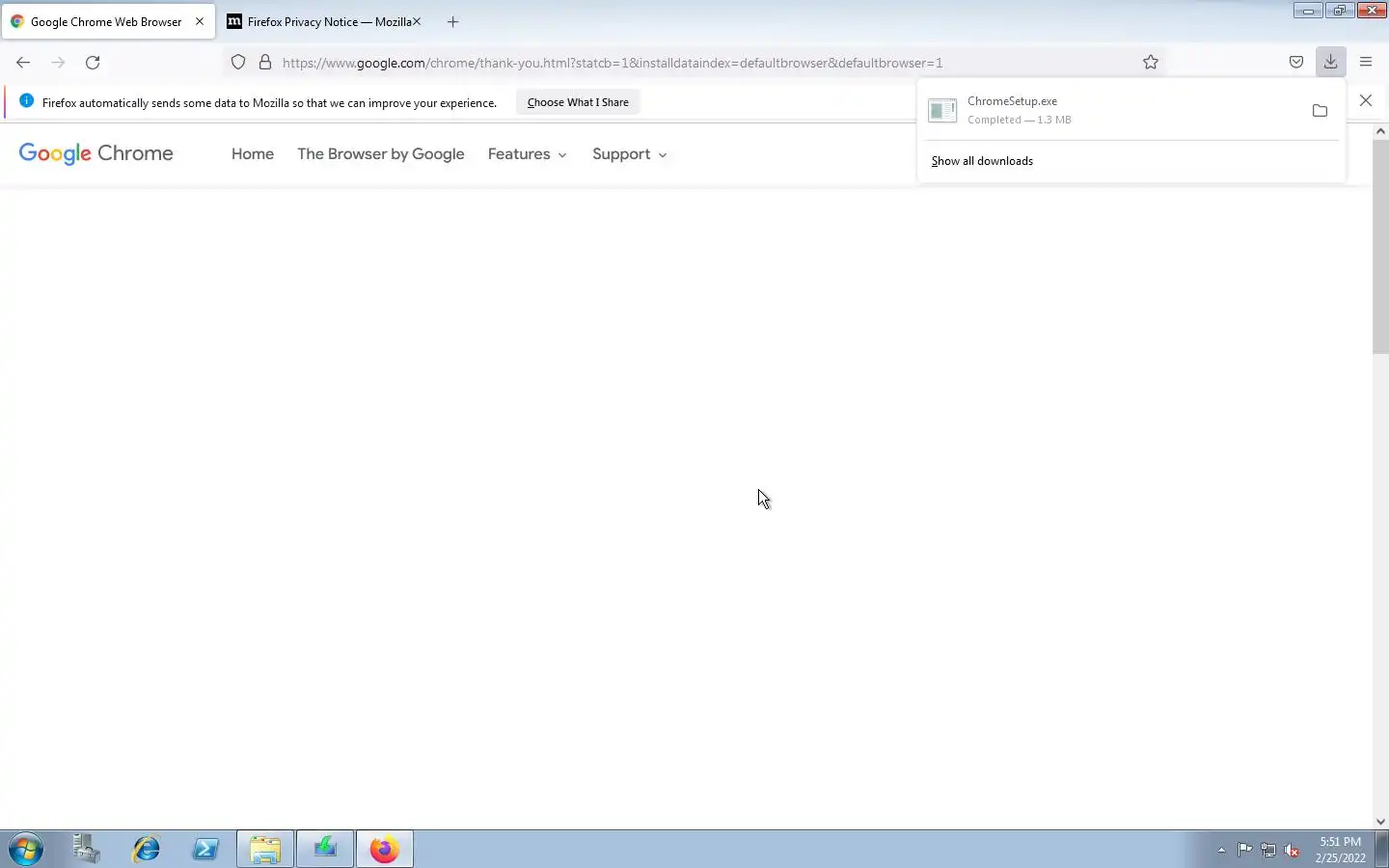Click the ChromeSetup.exe file icon in downloads
1389x868 pixels.
(x=942, y=110)
